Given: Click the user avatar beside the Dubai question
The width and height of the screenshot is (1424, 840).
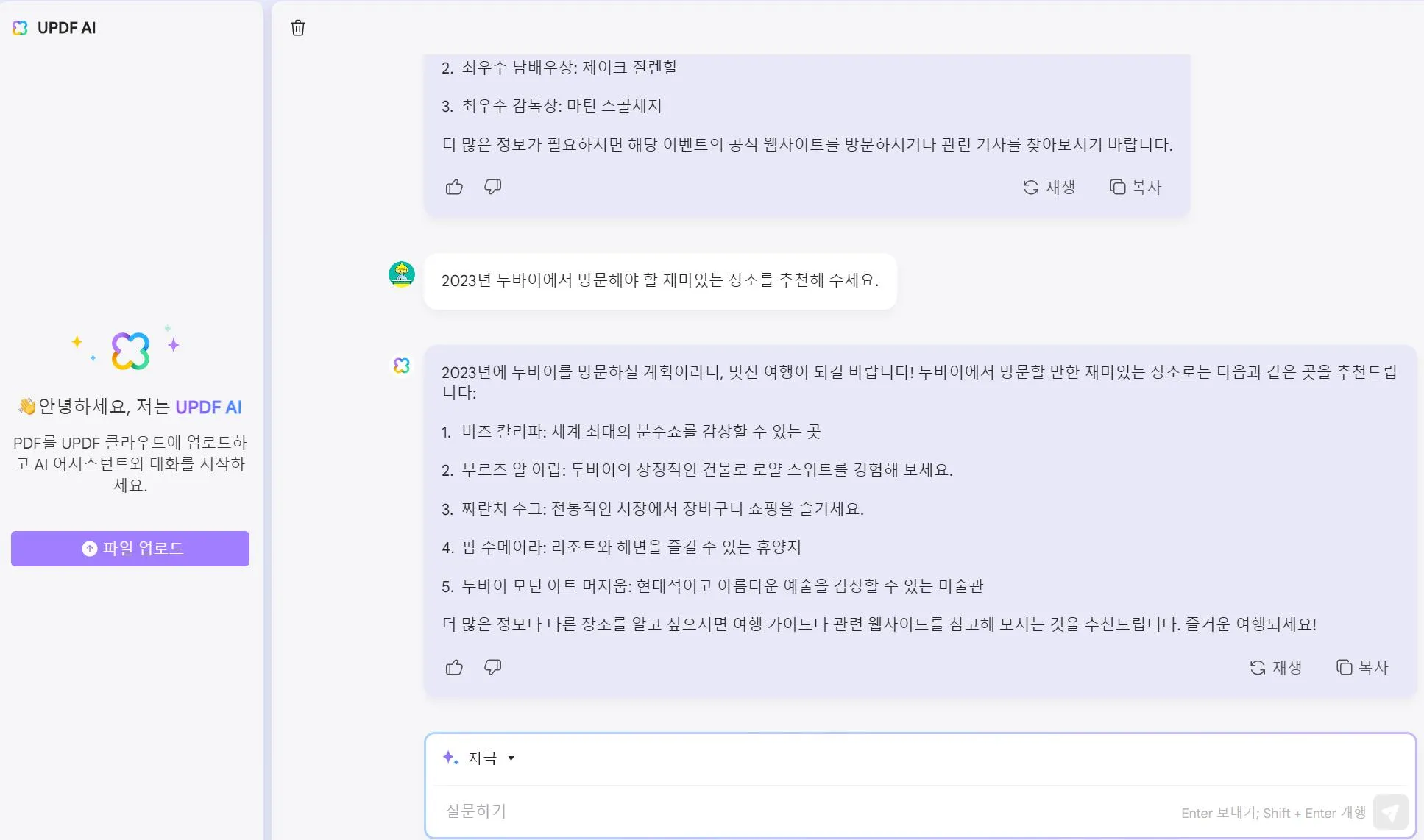Looking at the screenshot, I should click(401, 274).
